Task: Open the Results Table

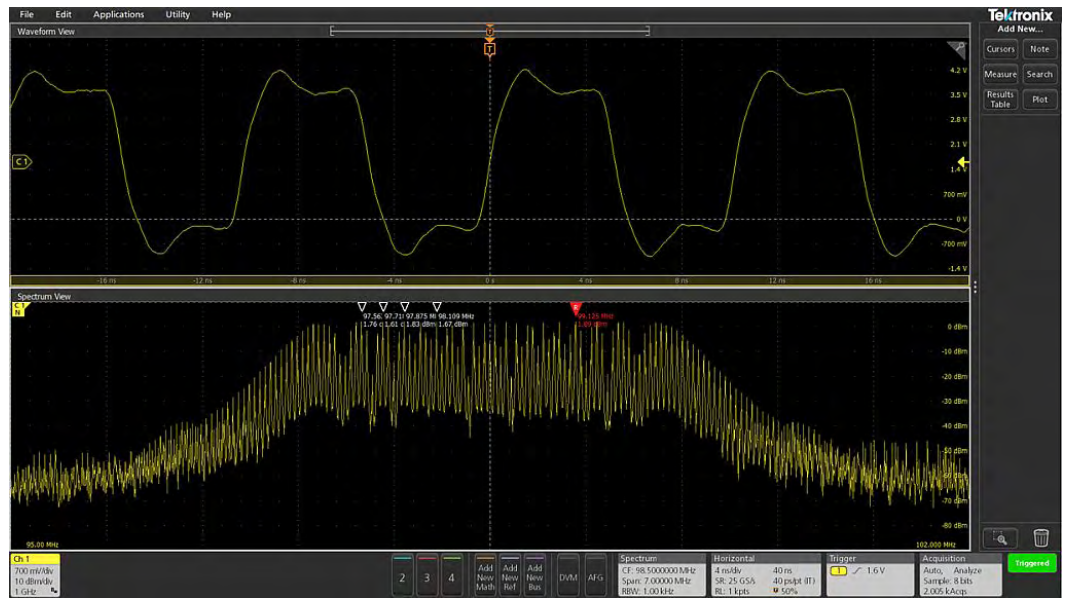Action: [1000, 99]
